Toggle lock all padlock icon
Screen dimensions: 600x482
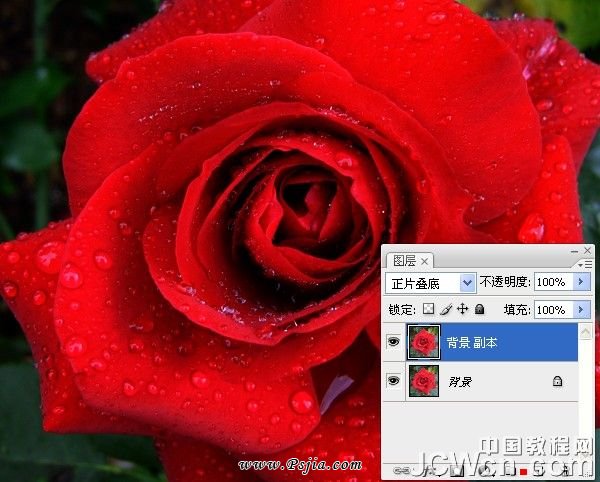tap(479, 309)
